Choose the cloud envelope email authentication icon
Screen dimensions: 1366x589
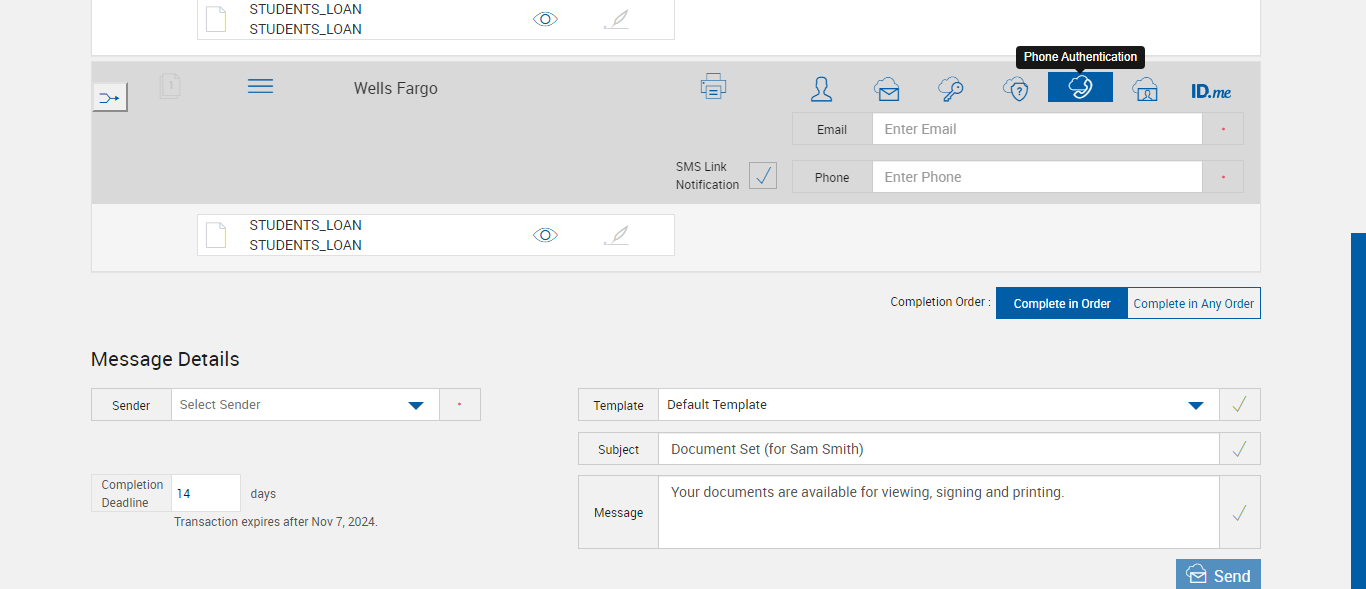[x=886, y=89]
